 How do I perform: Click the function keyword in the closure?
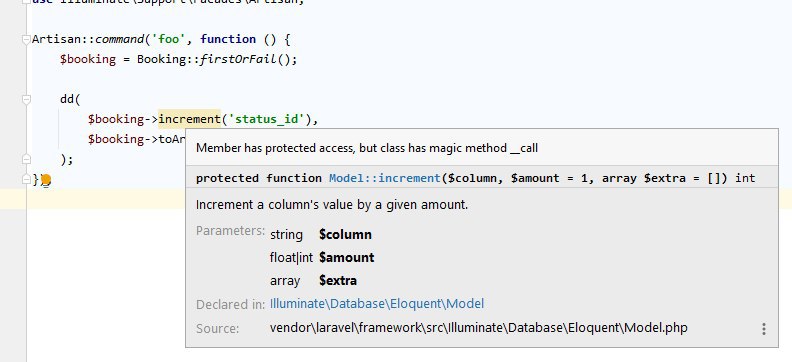pyautogui.click(x=228, y=39)
